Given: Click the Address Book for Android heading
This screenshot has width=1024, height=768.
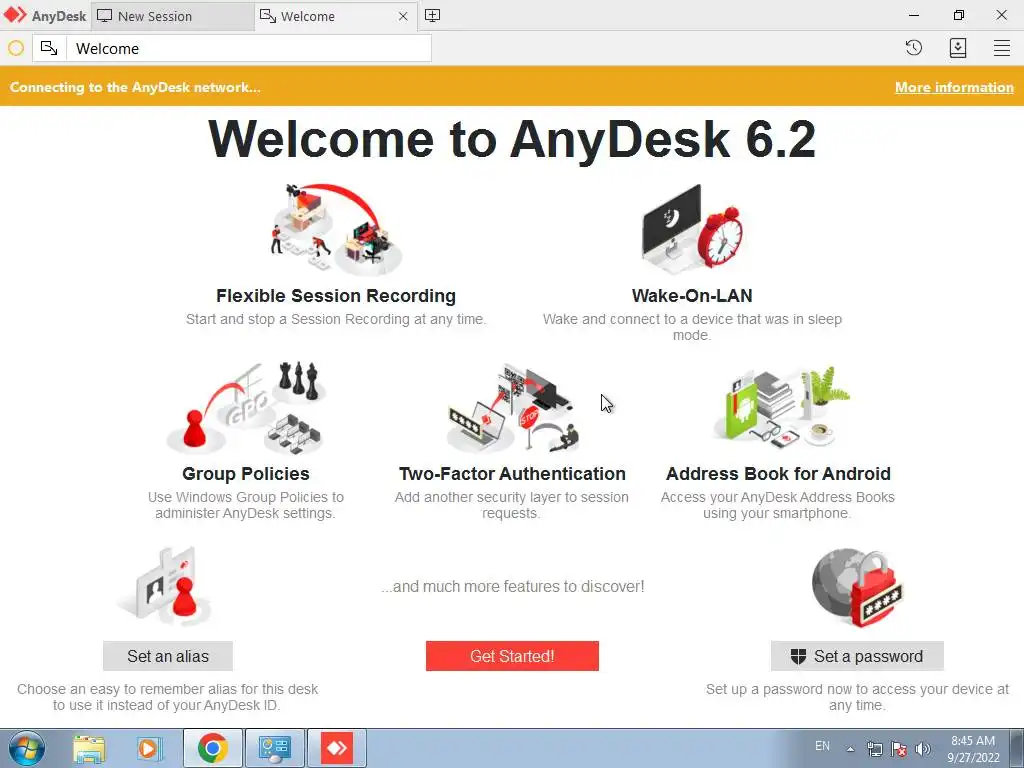Looking at the screenshot, I should [778, 473].
